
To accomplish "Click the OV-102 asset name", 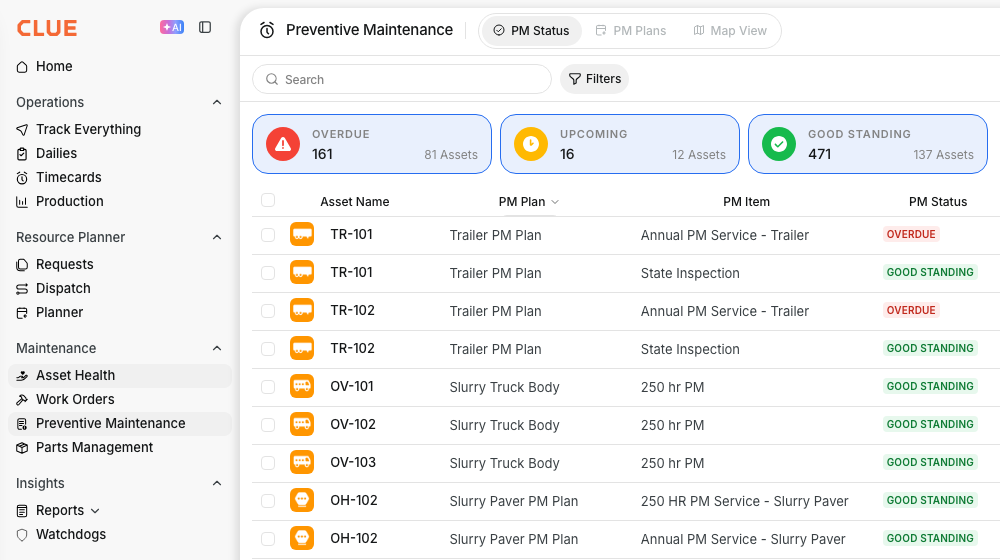I will tap(353, 425).
